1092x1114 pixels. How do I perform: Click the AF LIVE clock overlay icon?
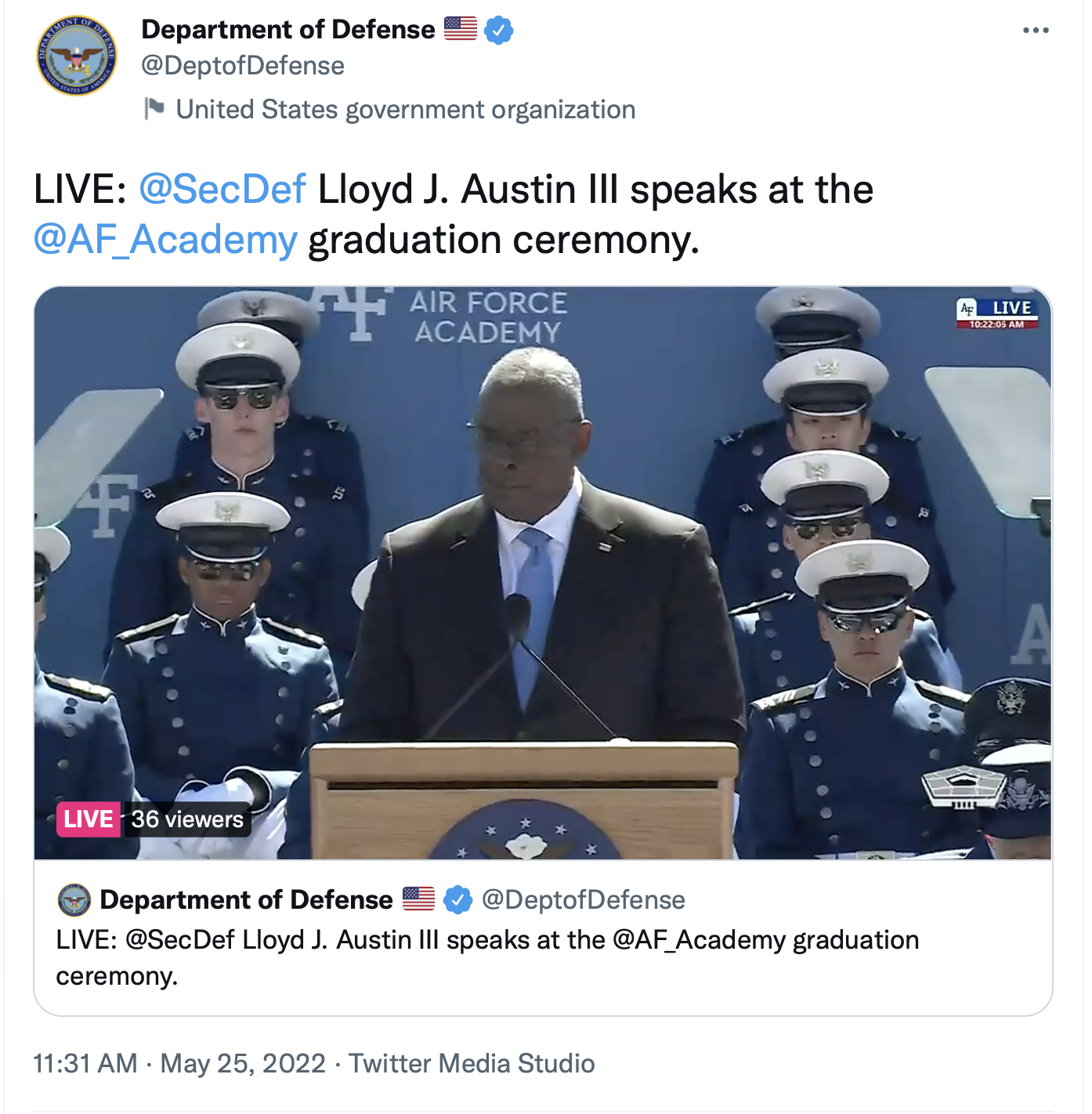click(997, 313)
